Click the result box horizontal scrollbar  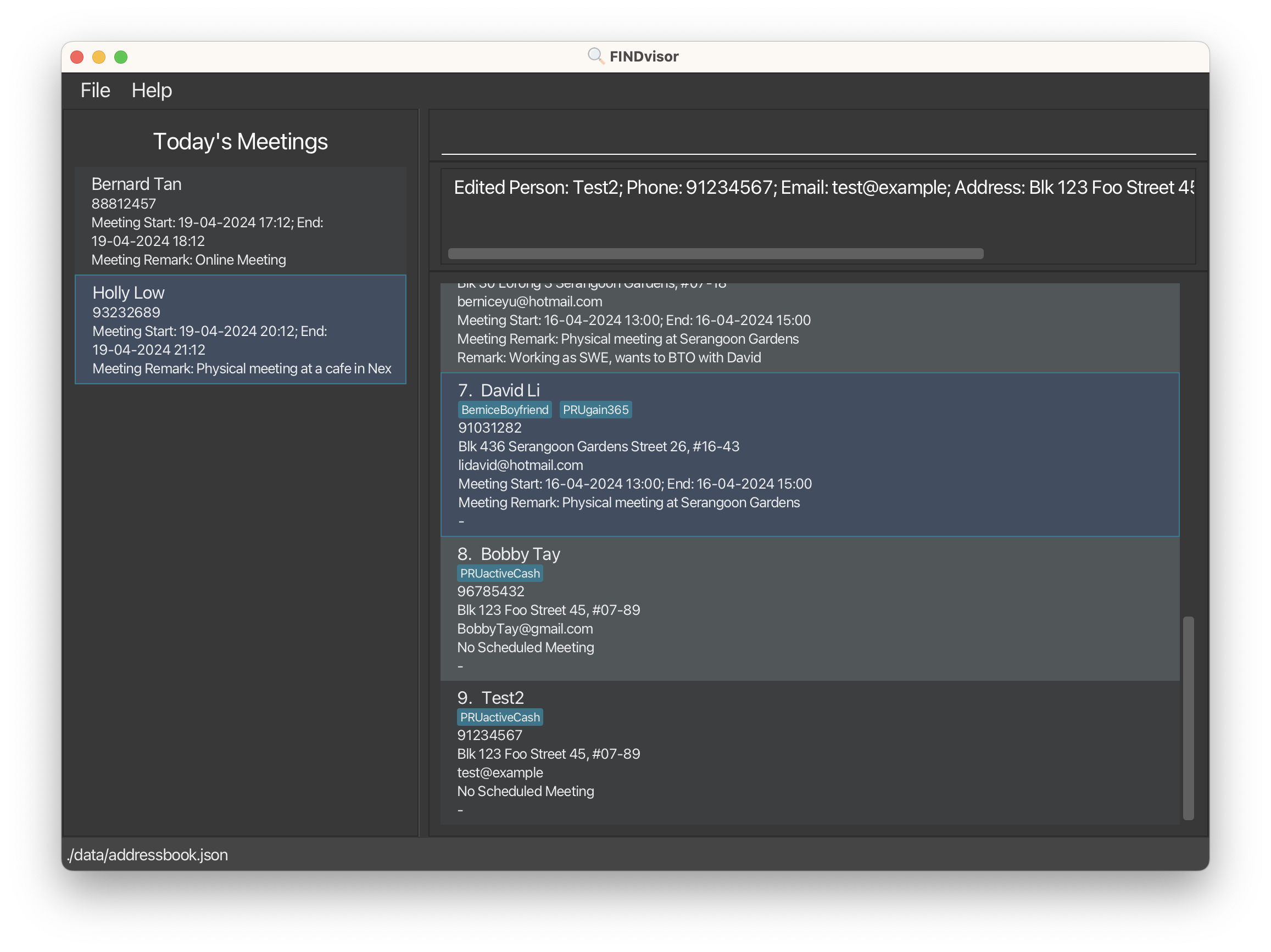click(x=715, y=254)
